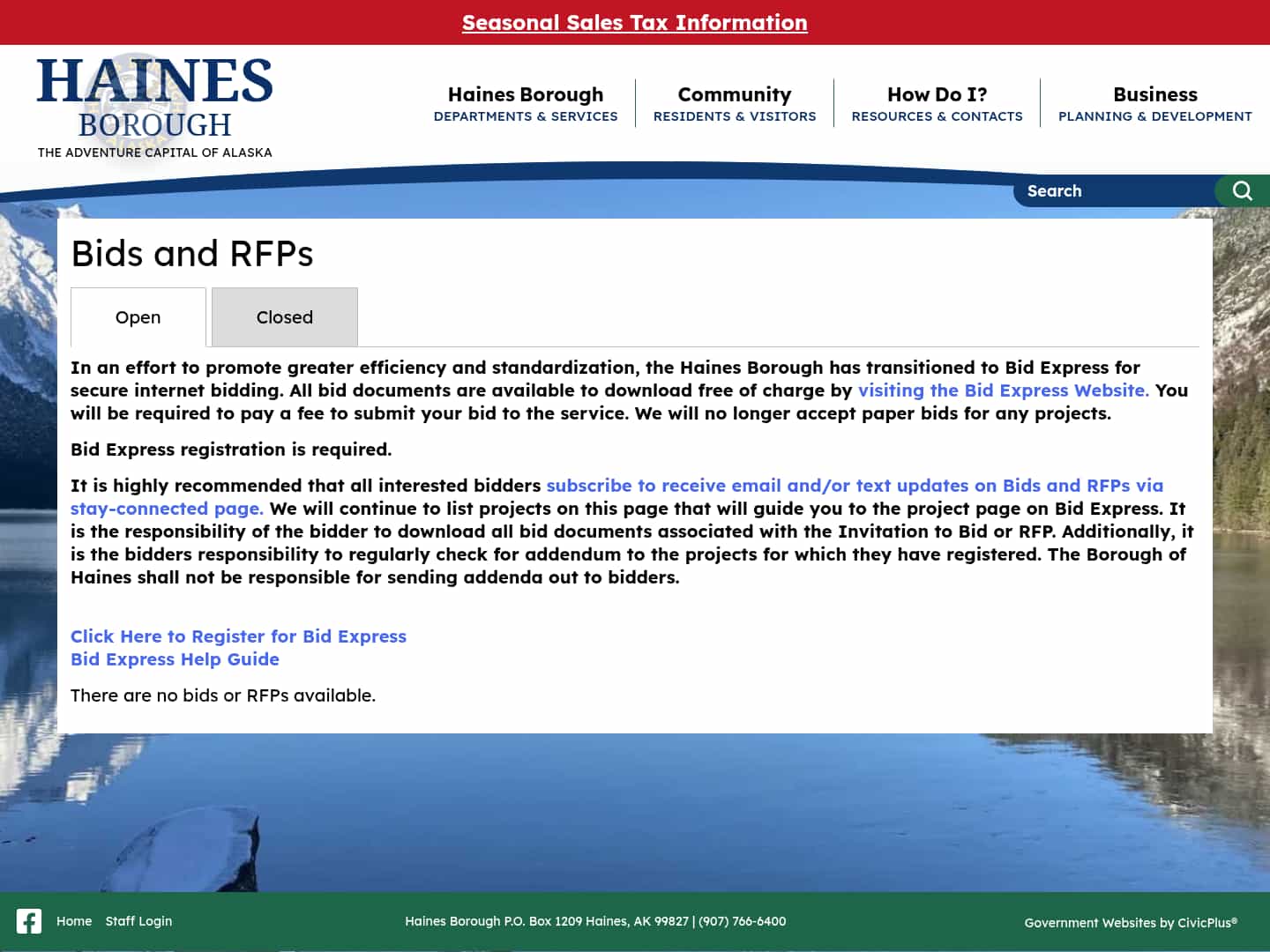Open the How Do I? menu

point(937,103)
